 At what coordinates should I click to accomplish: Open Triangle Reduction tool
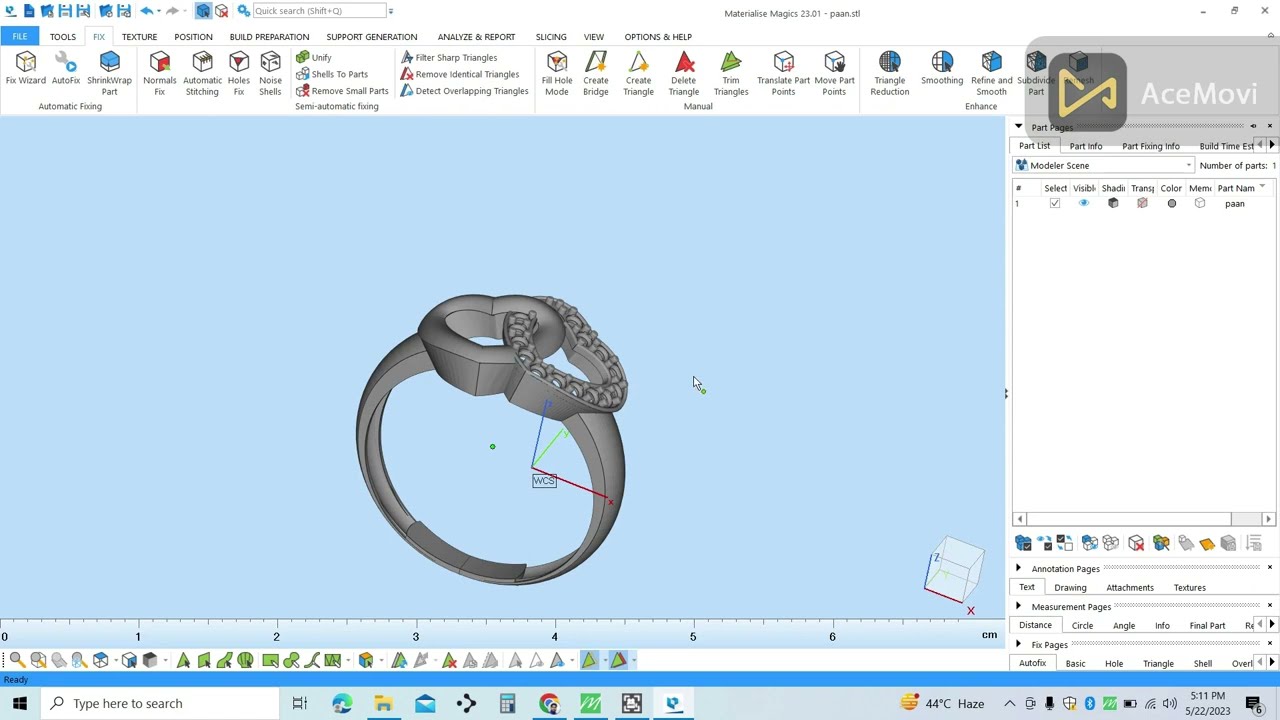(889, 74)
